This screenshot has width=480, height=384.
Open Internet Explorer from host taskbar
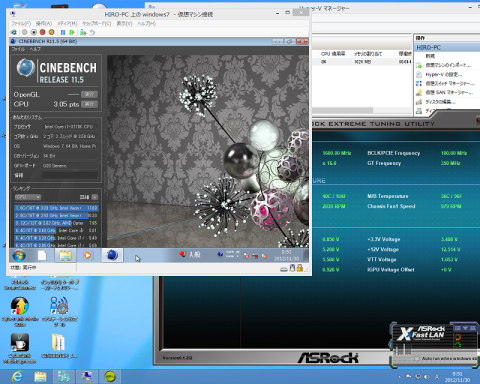coord(17,377)
